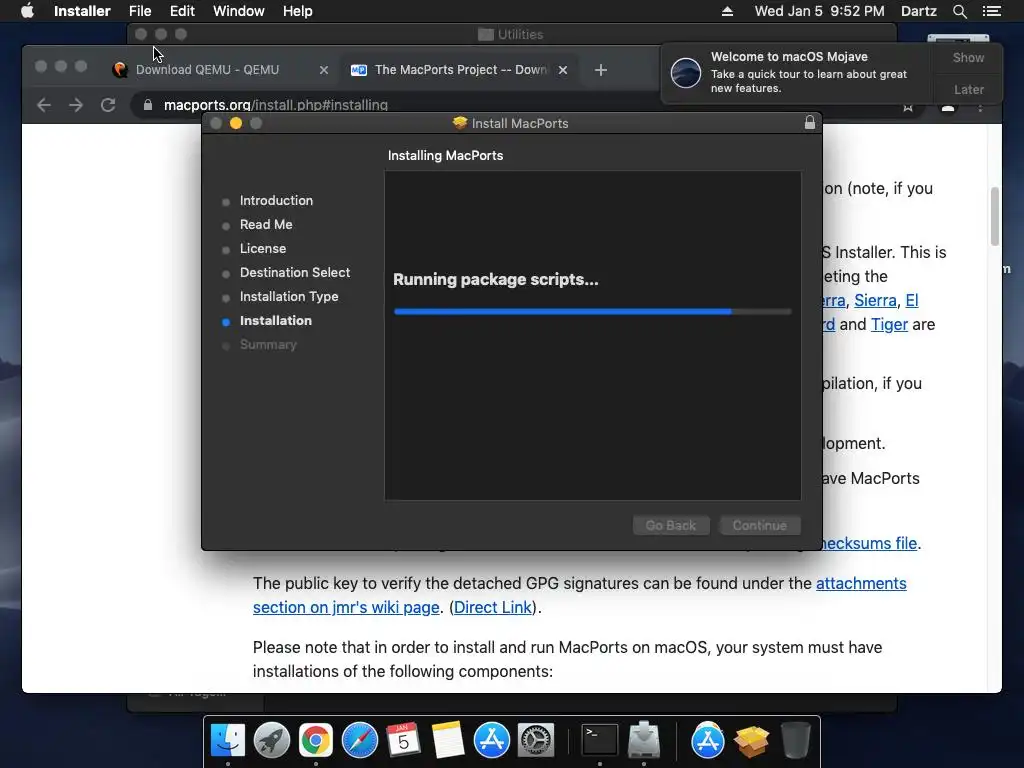
Task: Open the App Store icon beside Notes
Action: 491,741
